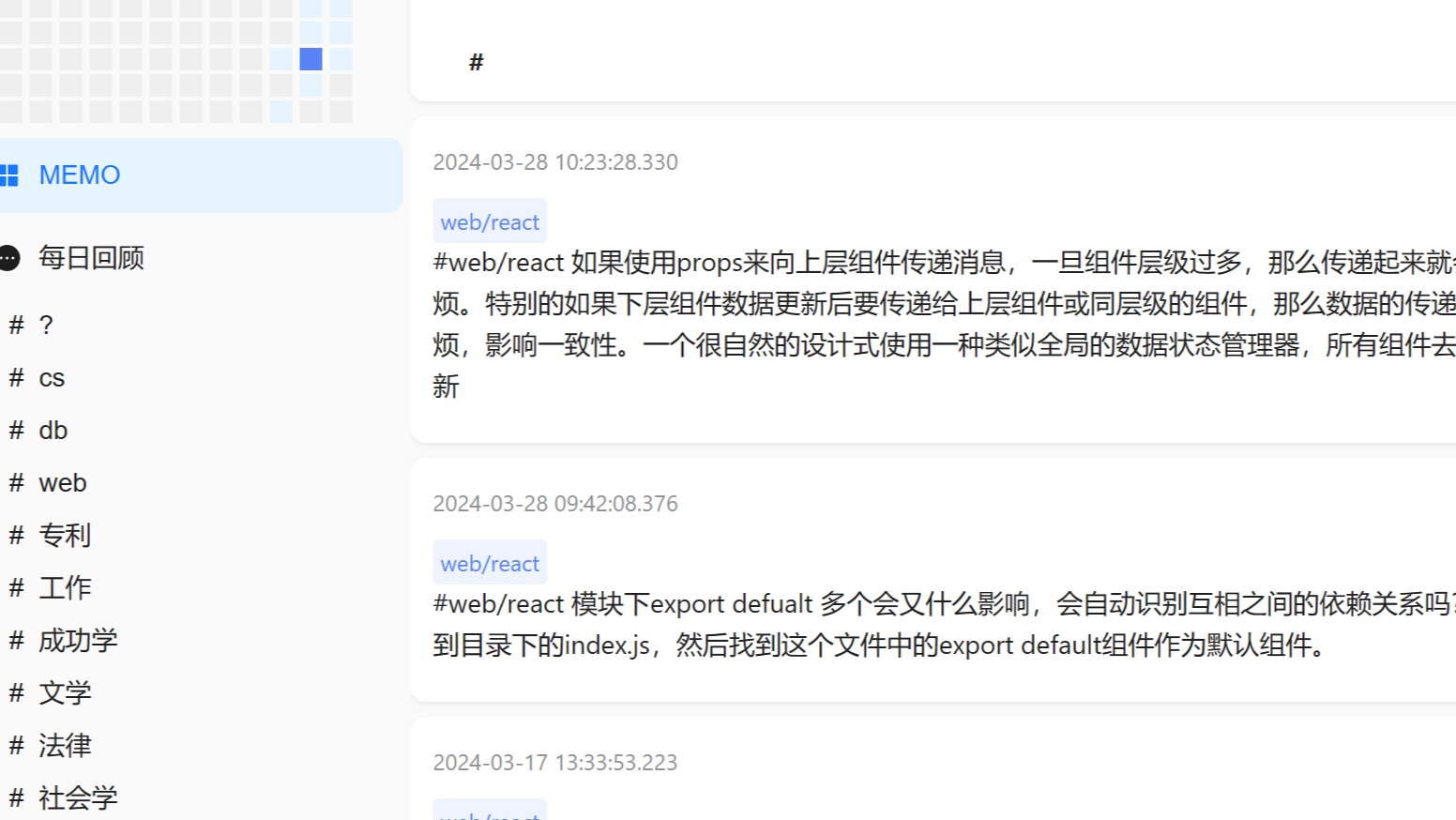Click web/react tag chip on 10:23:28 memo

tap(490, 221)
